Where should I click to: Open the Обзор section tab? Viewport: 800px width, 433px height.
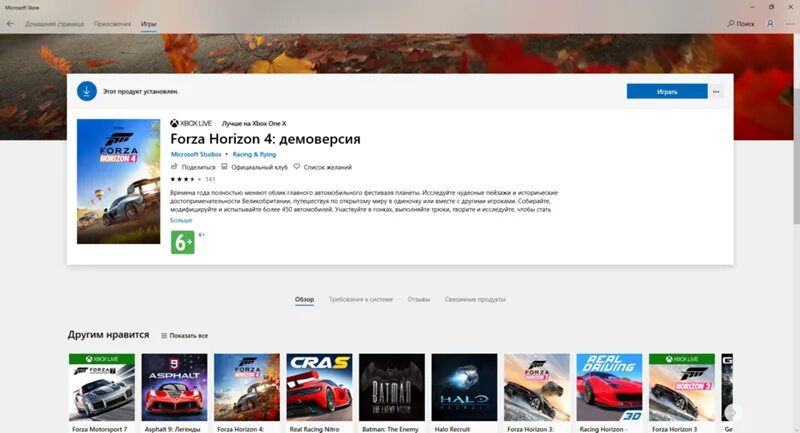point(304,299)
